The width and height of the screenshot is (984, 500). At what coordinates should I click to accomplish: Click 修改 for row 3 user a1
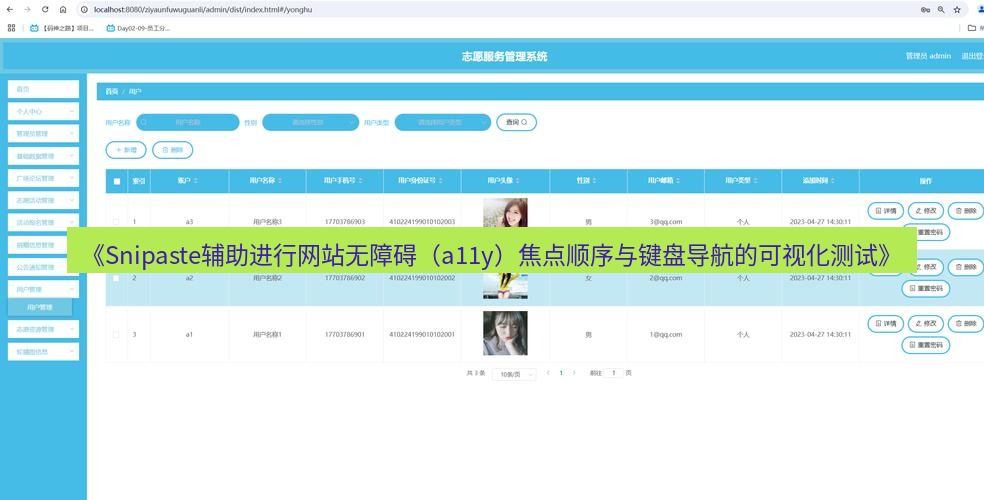tap(926, 324)
